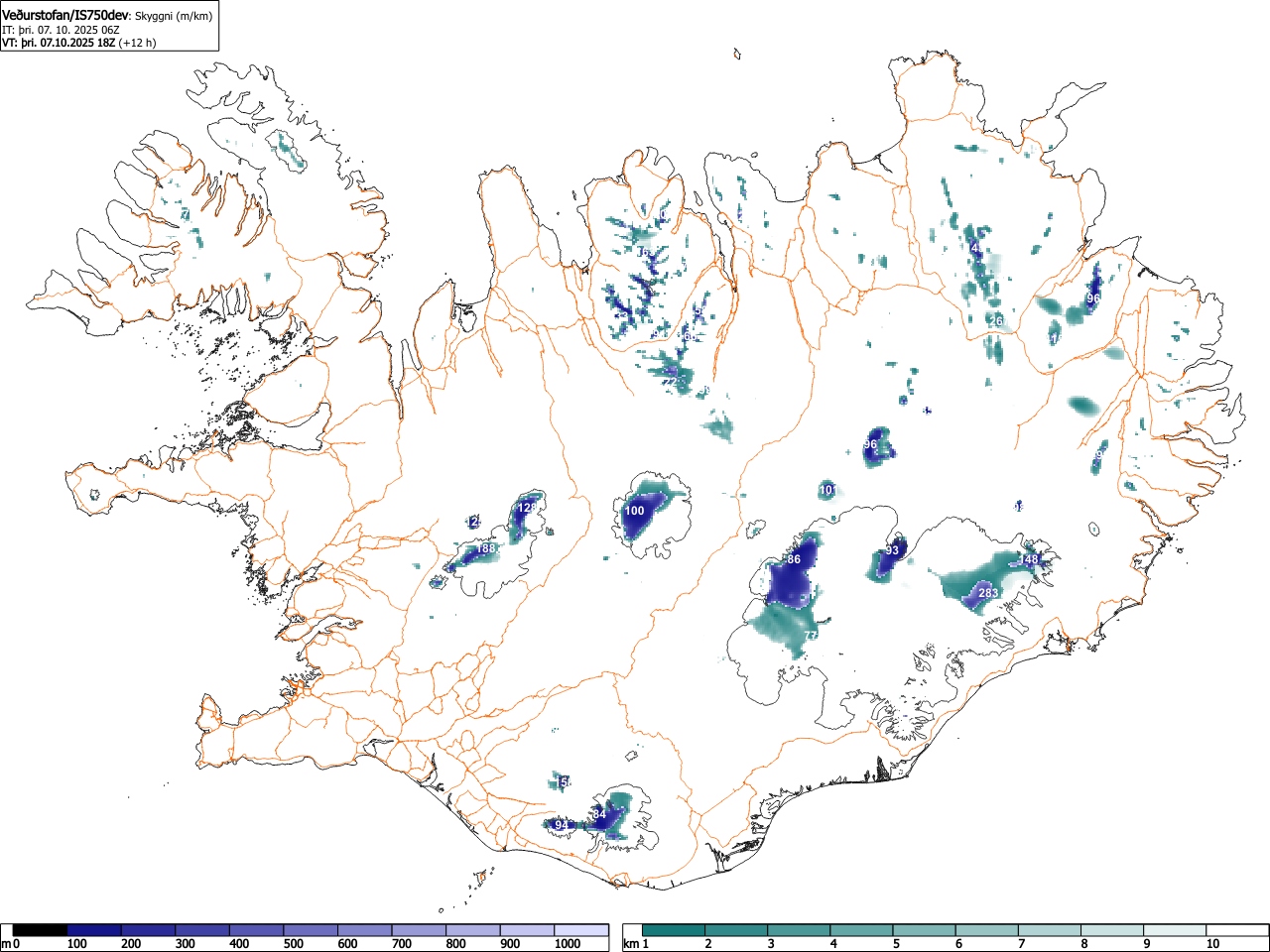Select the 8–9 km legend swatch

1111,930
